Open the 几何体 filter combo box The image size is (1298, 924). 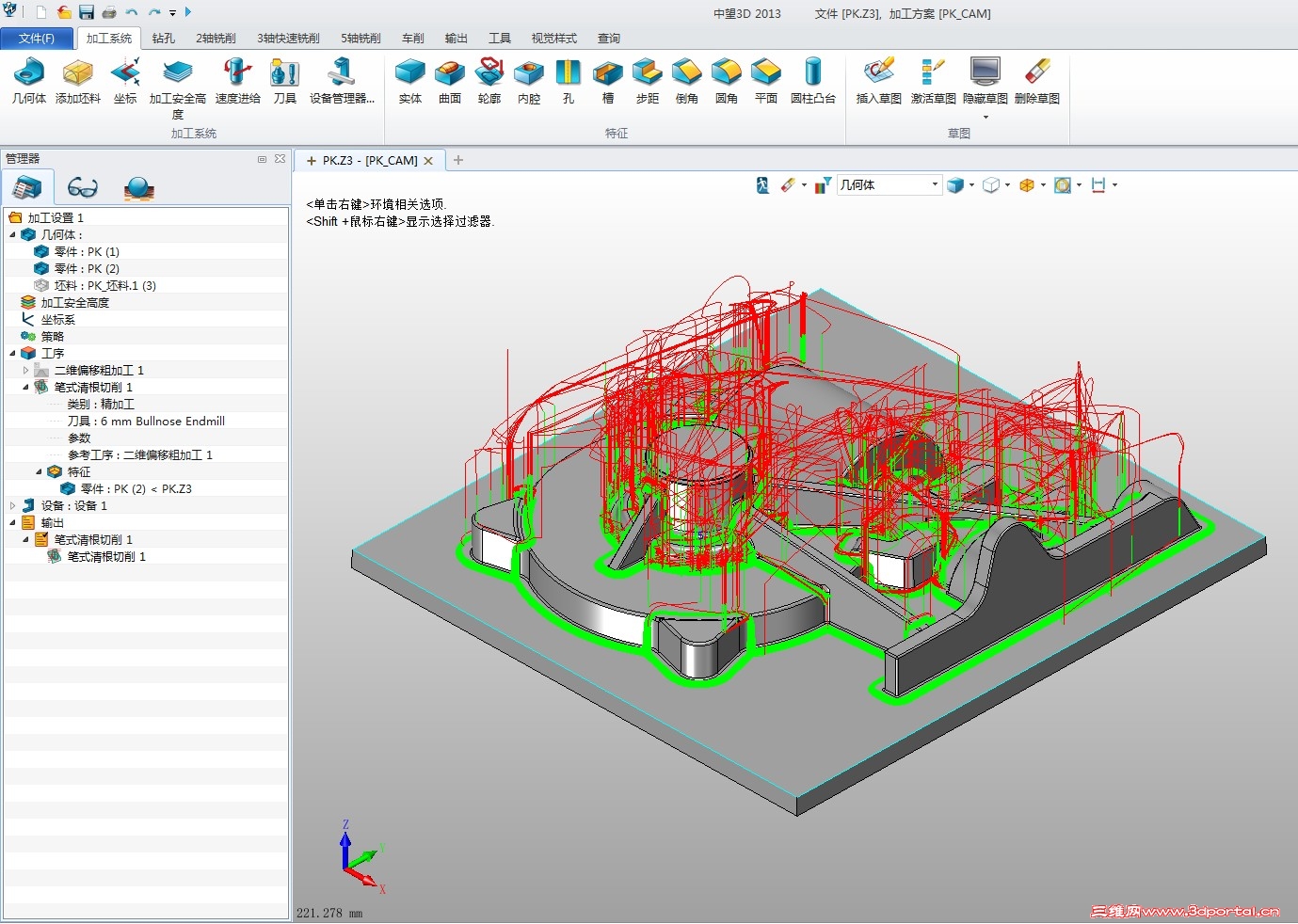pos(889,185)
